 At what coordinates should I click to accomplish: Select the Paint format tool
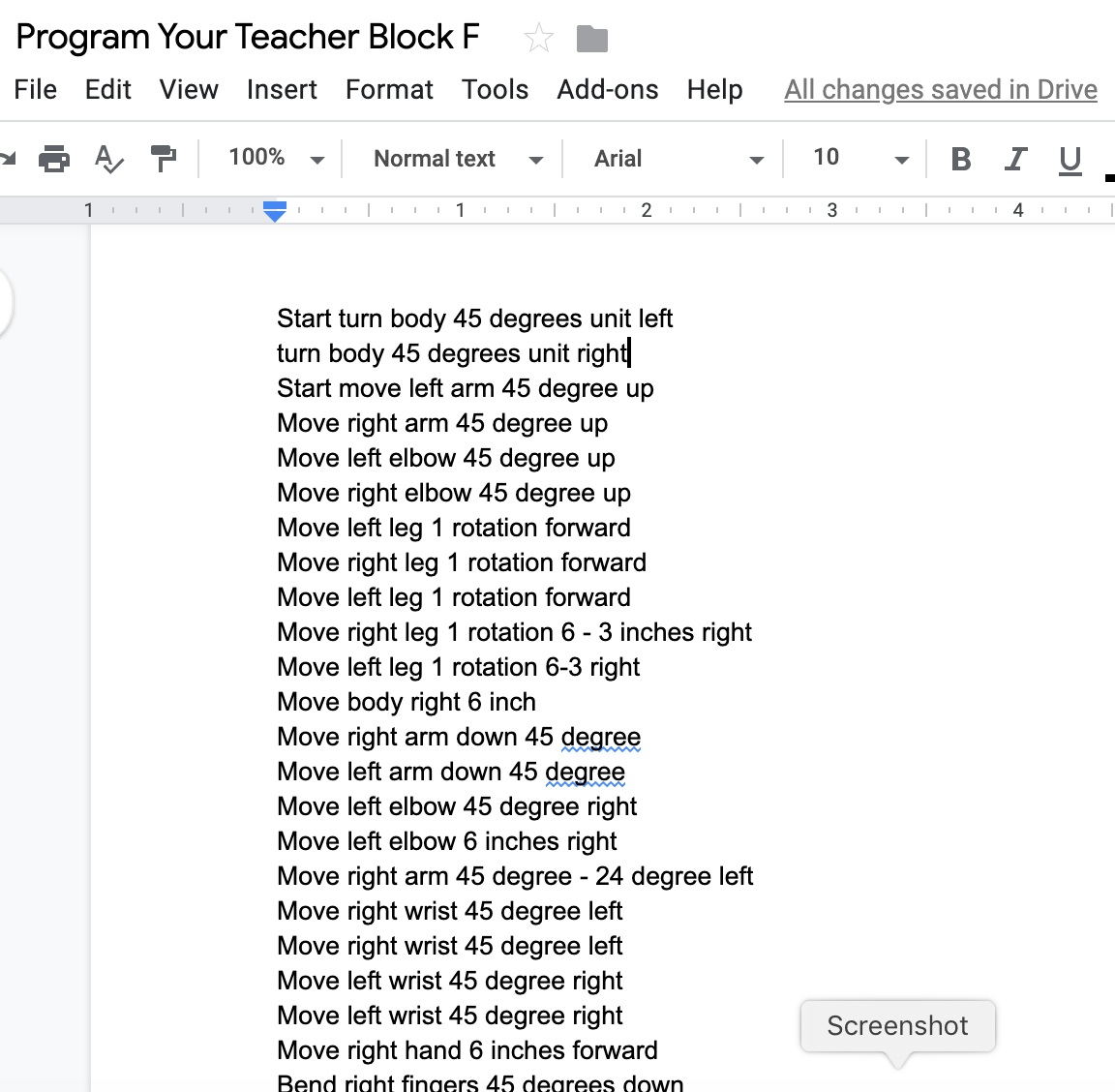pyautogui.click(x=163, y=158)
